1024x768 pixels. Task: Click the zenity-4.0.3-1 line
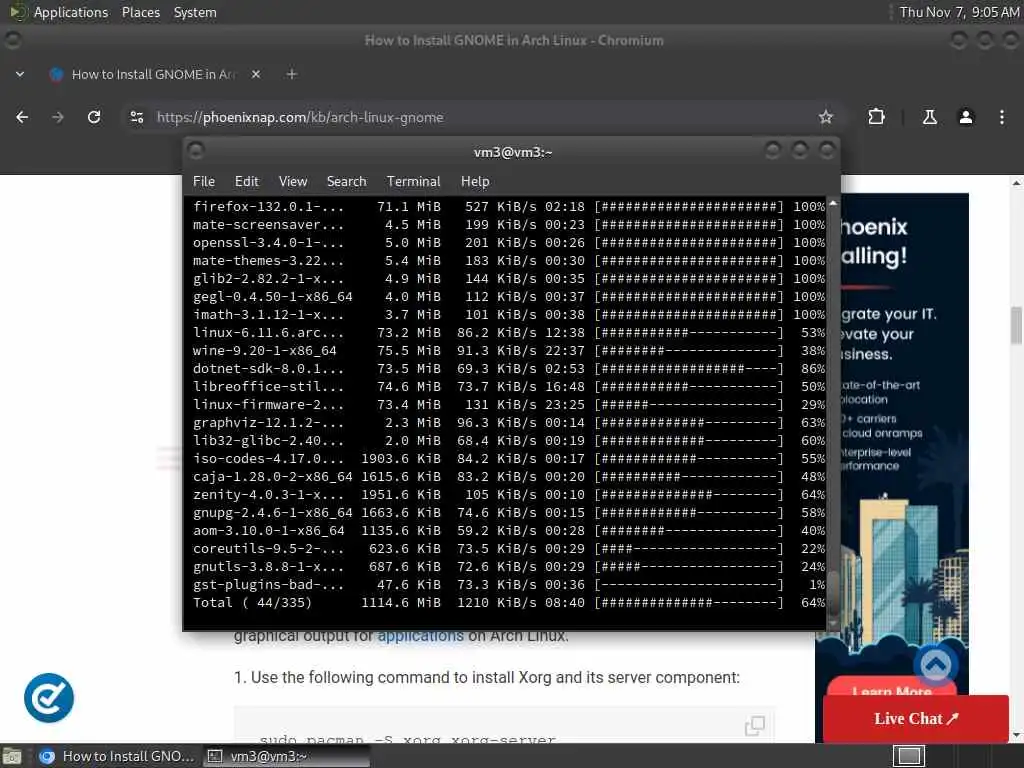509,494
